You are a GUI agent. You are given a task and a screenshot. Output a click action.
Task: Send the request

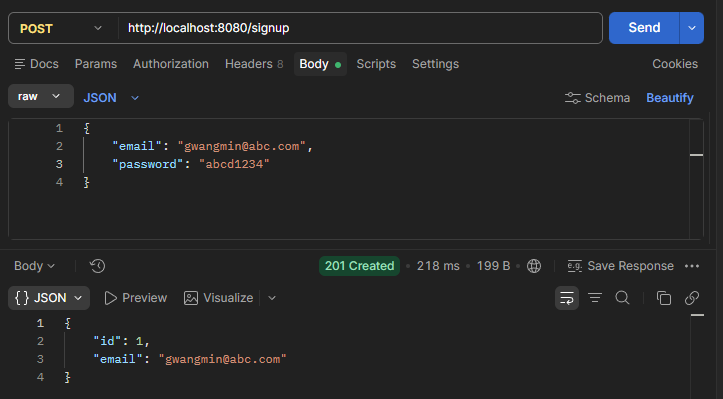(x=644, y=28)
